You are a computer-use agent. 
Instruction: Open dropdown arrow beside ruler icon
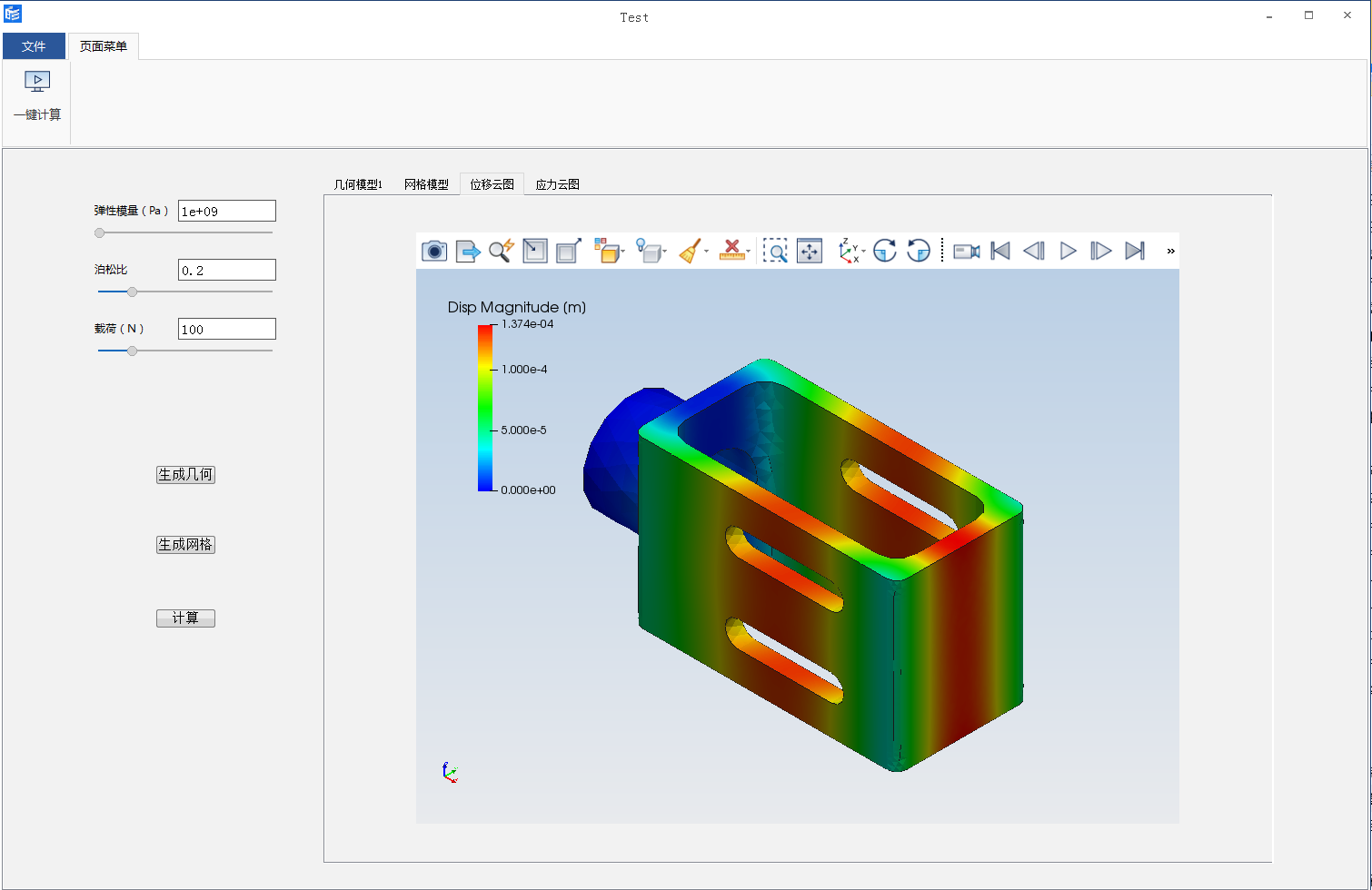[x=749, y=252]
